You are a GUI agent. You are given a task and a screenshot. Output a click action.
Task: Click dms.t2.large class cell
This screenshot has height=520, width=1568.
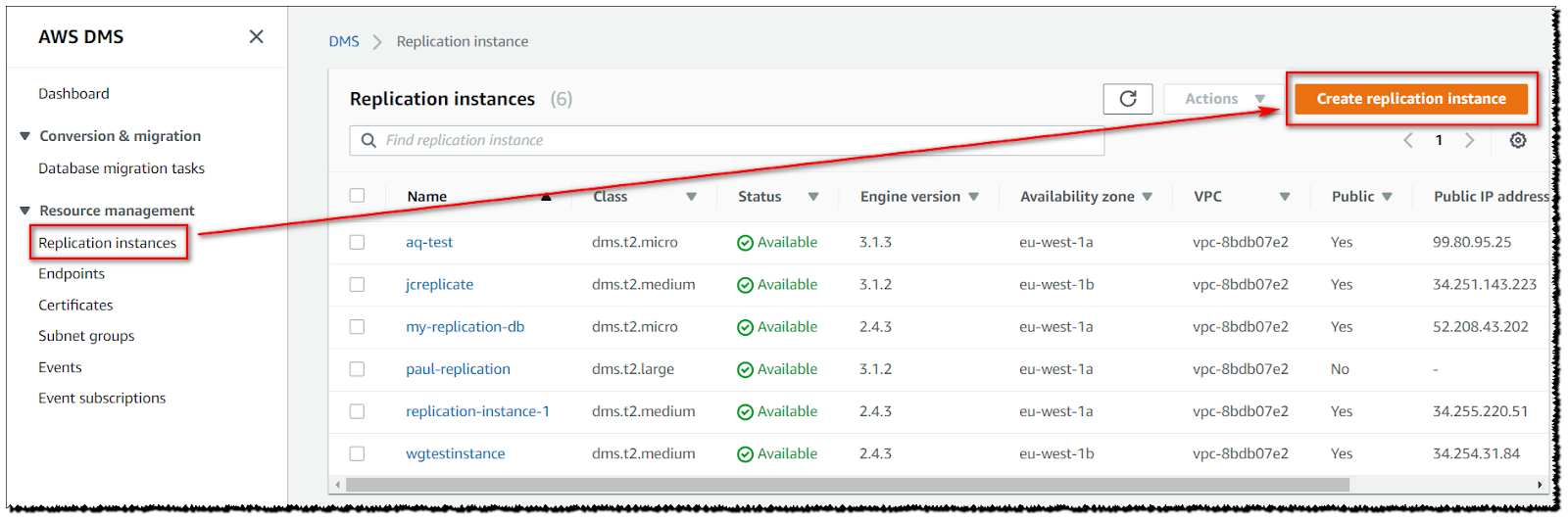point(633,369)
